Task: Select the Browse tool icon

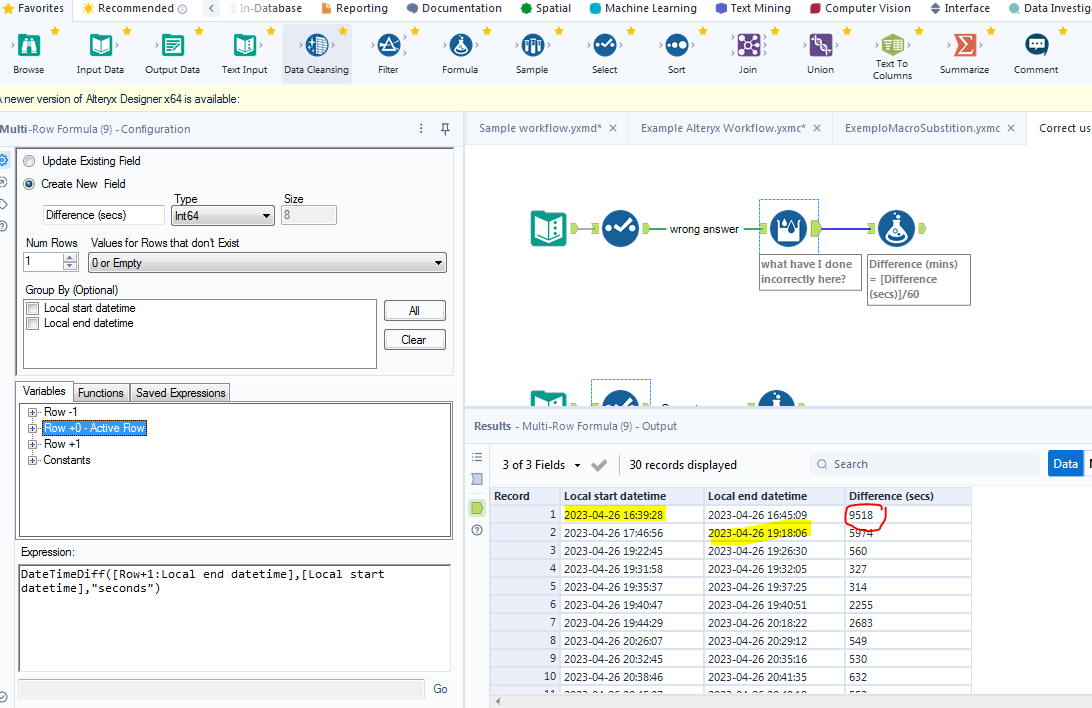Action: (29, 46)
